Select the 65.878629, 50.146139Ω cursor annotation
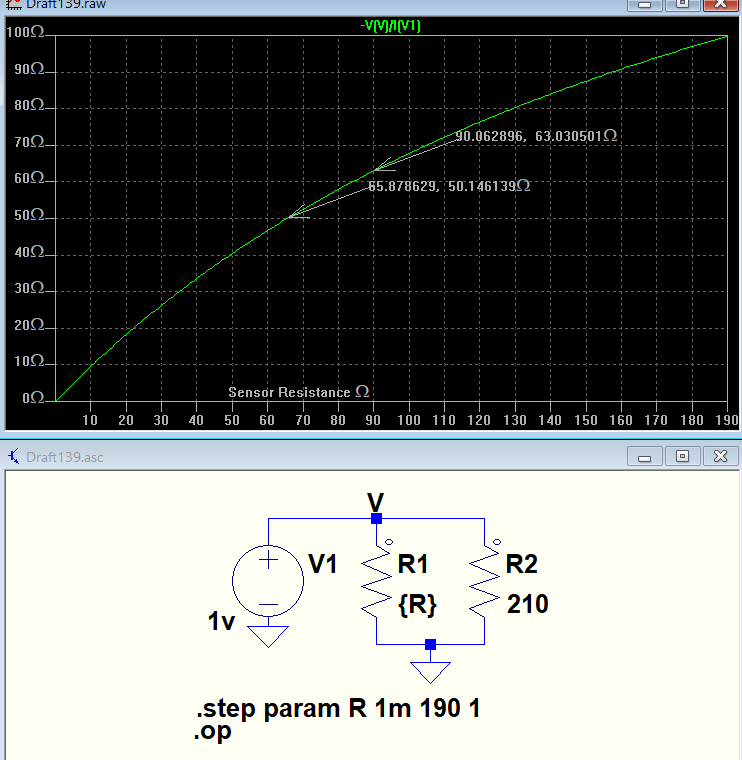 449,186
